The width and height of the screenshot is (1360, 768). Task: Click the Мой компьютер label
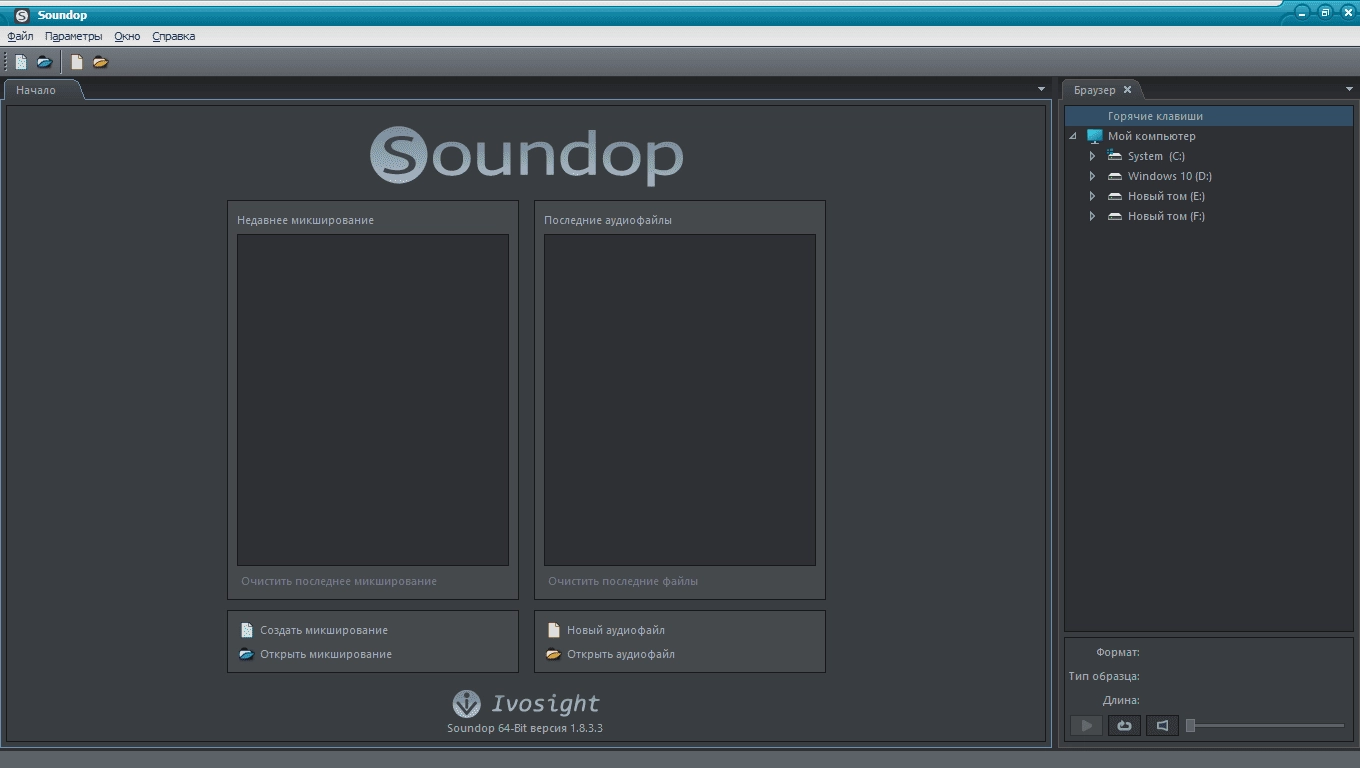point(1152,136)
